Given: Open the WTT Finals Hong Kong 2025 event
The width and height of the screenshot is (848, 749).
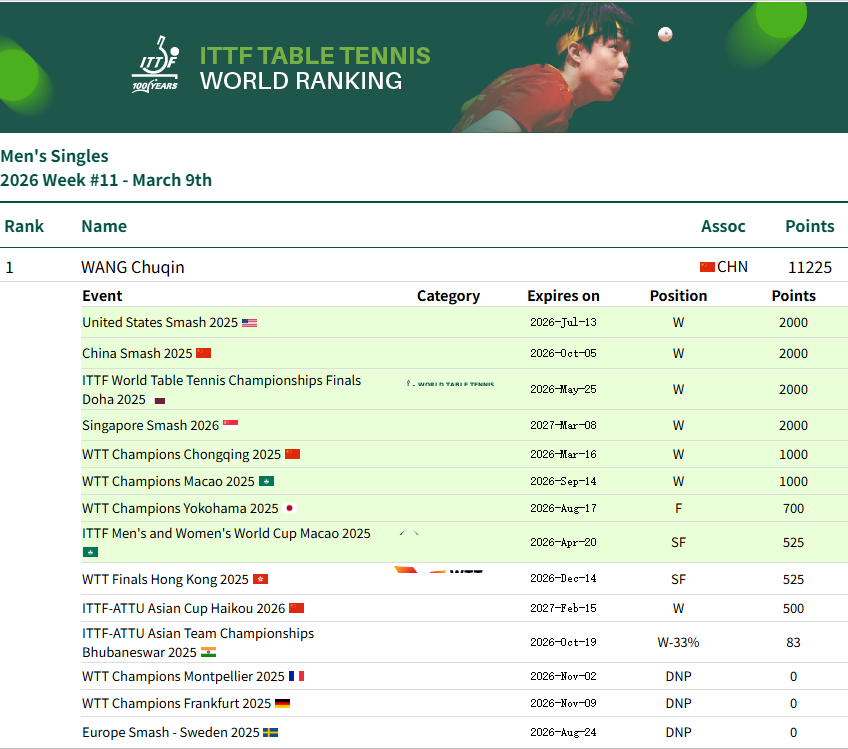Looking at the screenshot, I should coord(165,579).
